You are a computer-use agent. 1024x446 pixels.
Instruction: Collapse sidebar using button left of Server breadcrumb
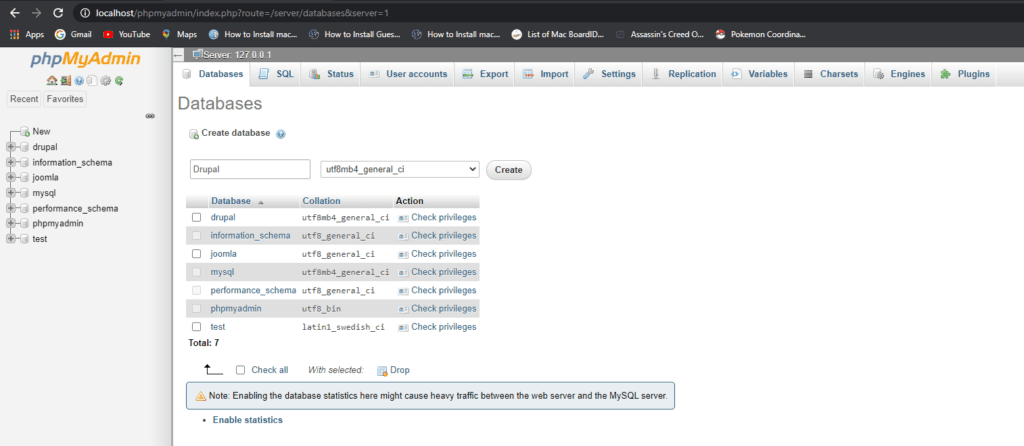pos(178,55)
